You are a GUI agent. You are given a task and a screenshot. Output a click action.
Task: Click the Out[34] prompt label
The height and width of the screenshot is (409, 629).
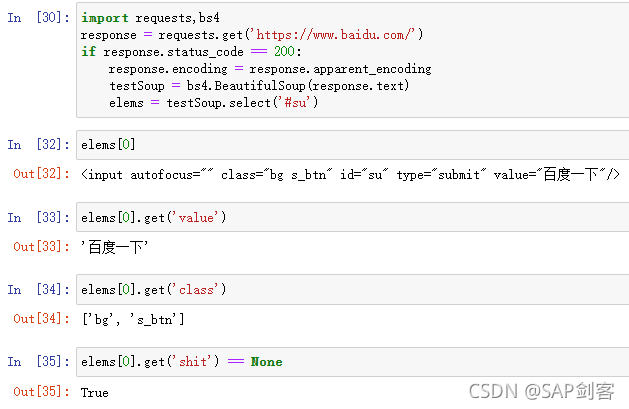coord(41,318)
